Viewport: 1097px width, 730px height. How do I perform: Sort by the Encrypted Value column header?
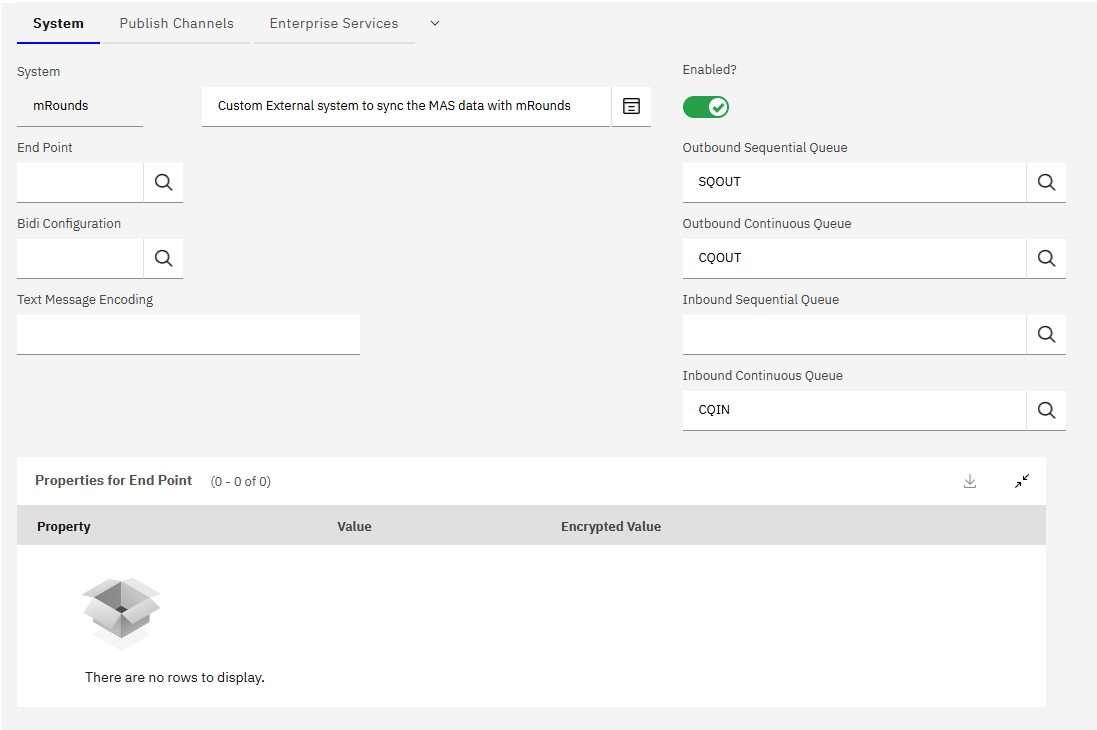(x=611, y=526)
